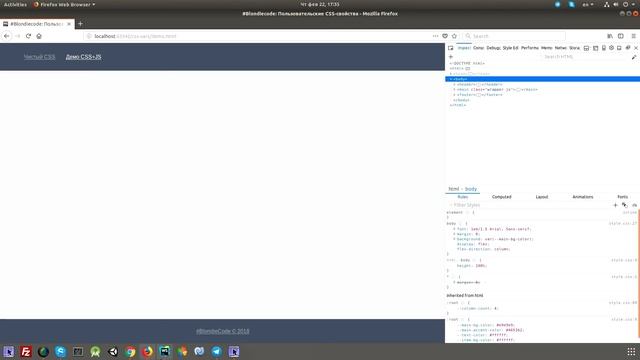Viewport: 640px width, 360px height.
Task: Select the body breadcrumb item
Action: tap(471, 189)
